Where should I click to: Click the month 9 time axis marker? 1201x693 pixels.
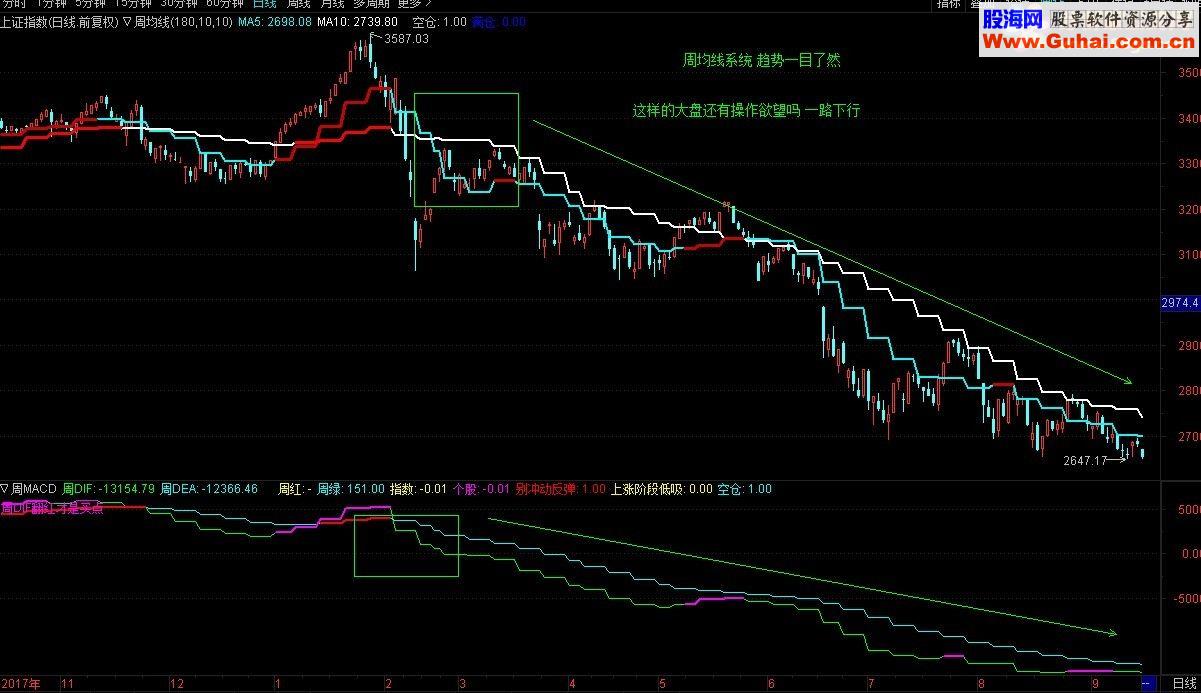point(1094,684)
